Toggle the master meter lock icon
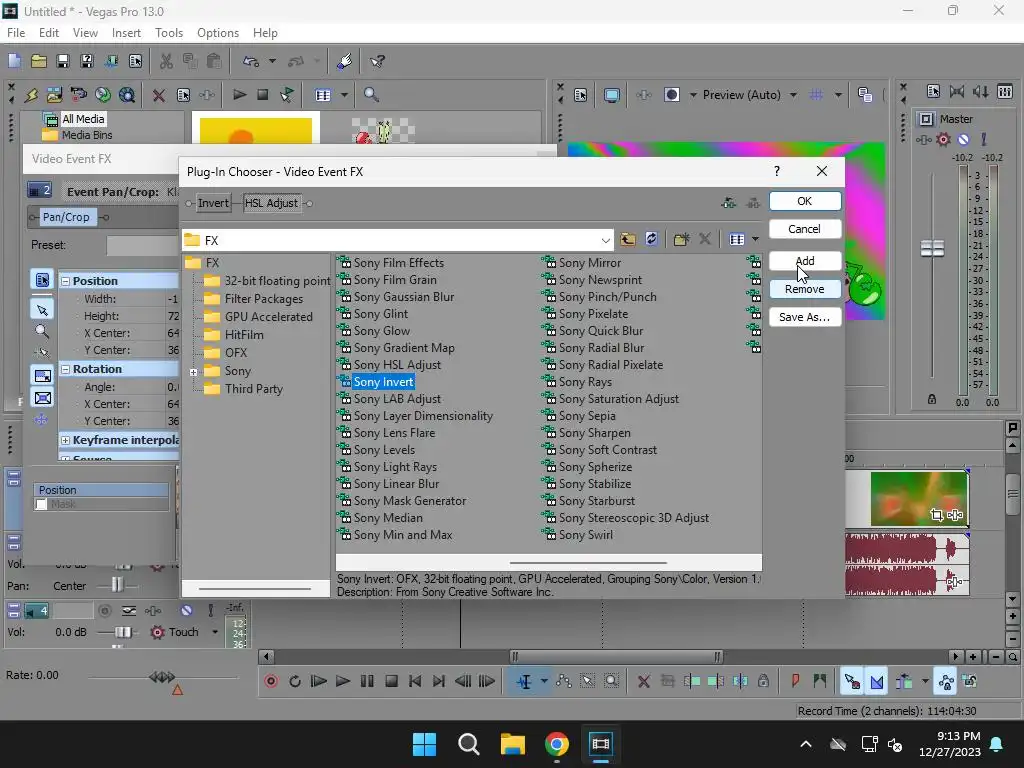 [x=932, y=399]
